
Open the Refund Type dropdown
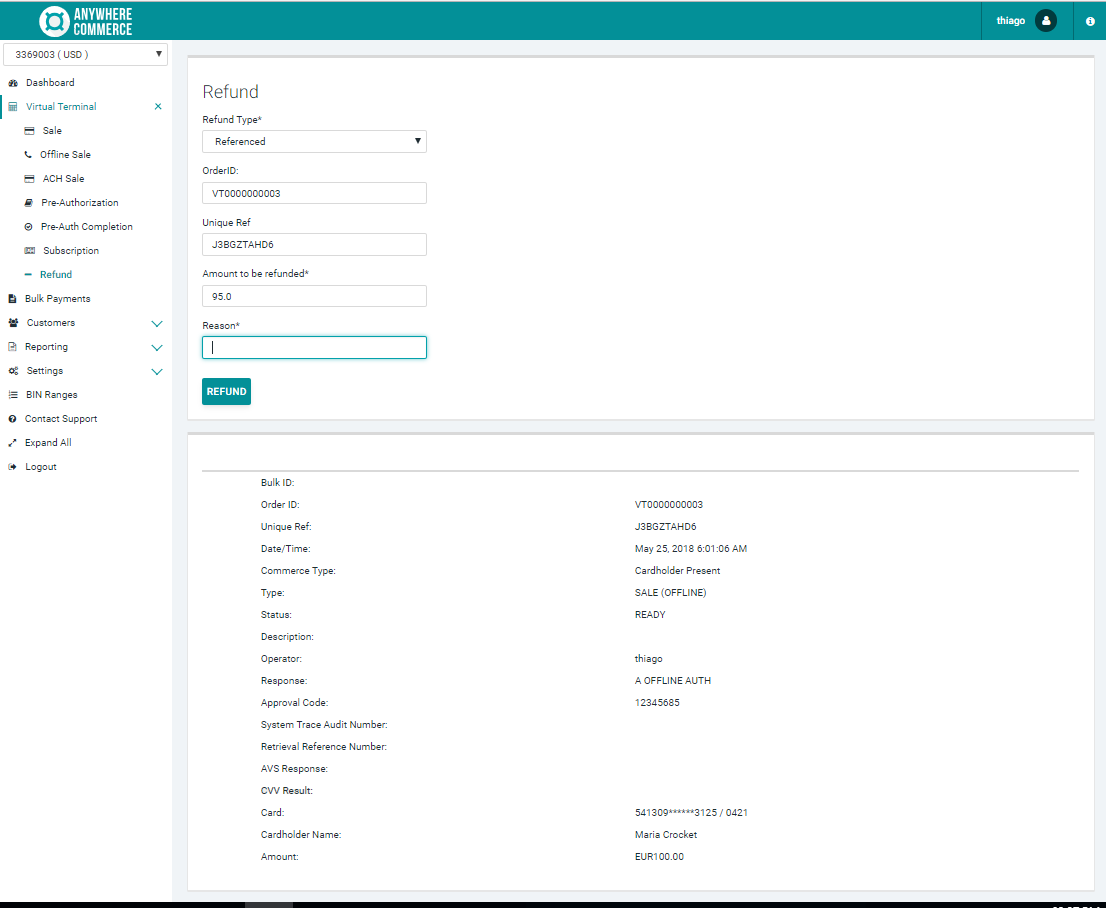(314, 141)
